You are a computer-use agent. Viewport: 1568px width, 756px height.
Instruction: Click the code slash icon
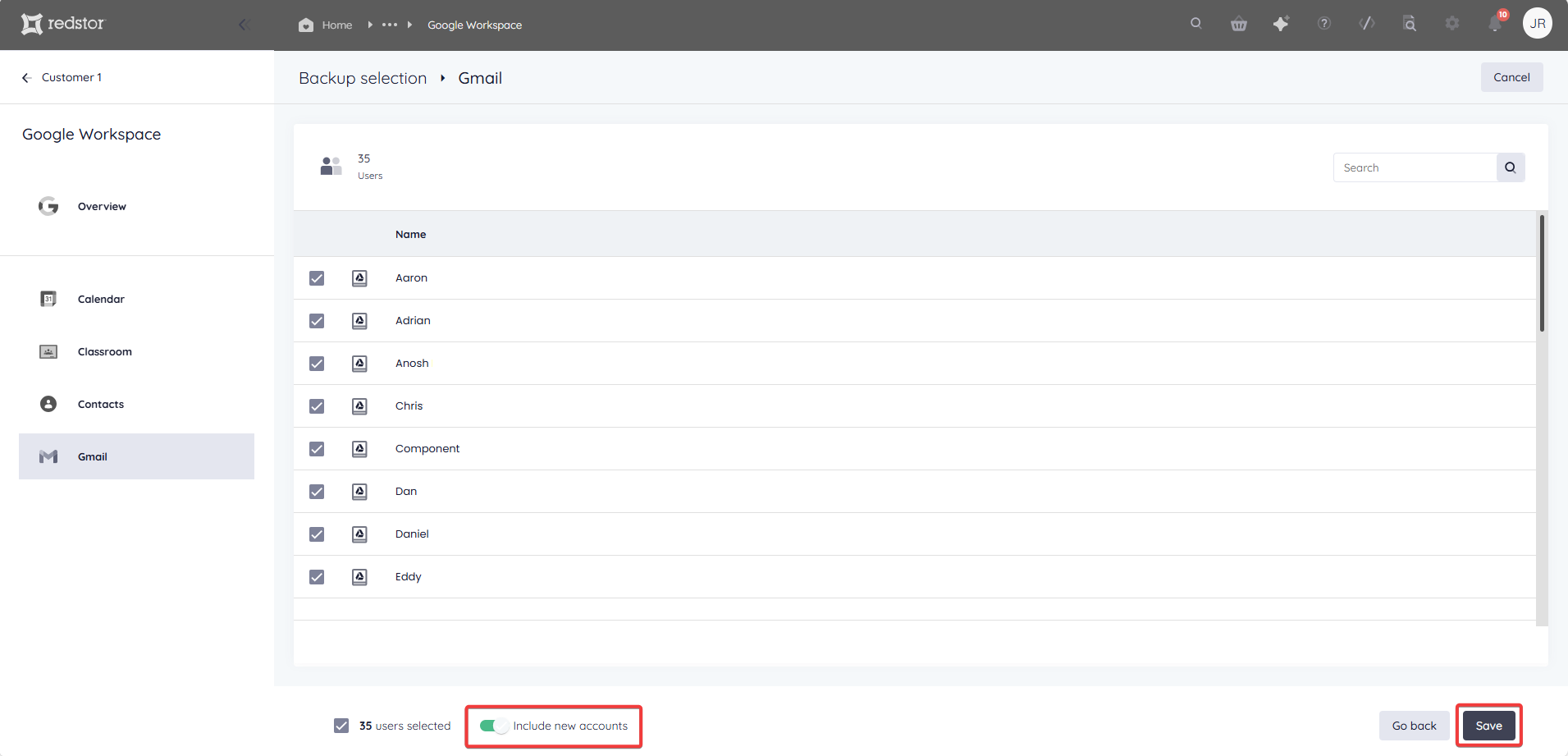point(1367,23)
